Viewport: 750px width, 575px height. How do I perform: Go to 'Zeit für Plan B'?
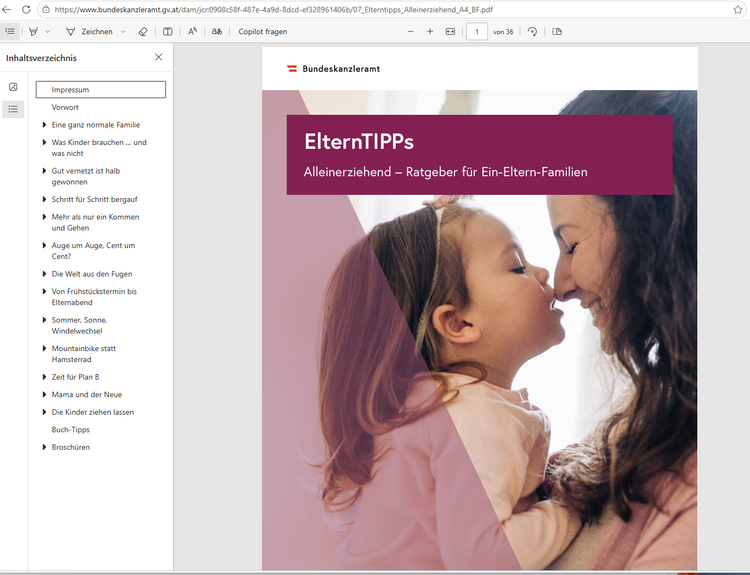[x=76, y=377]
